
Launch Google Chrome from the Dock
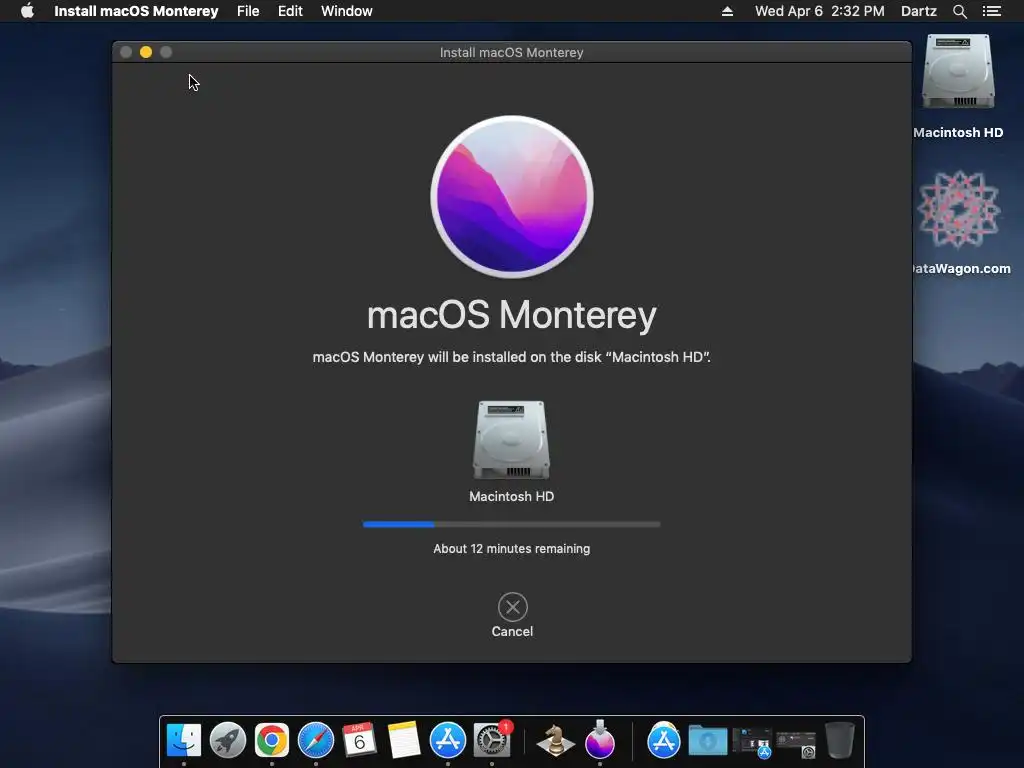[x=272, y=740]
